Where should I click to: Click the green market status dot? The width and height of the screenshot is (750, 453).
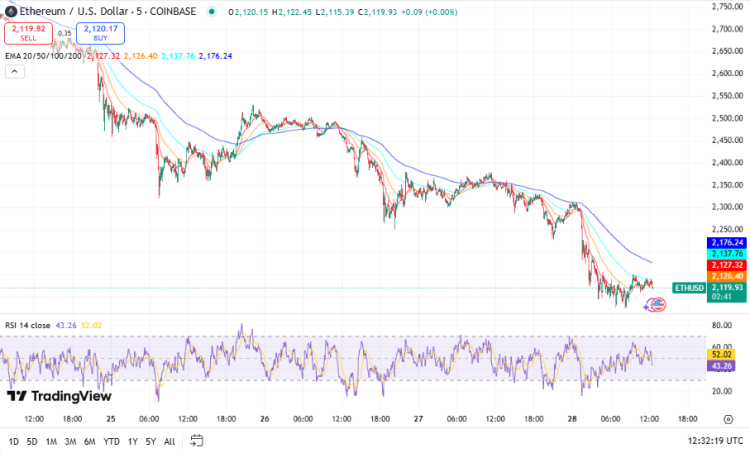[x=211, y=12]
